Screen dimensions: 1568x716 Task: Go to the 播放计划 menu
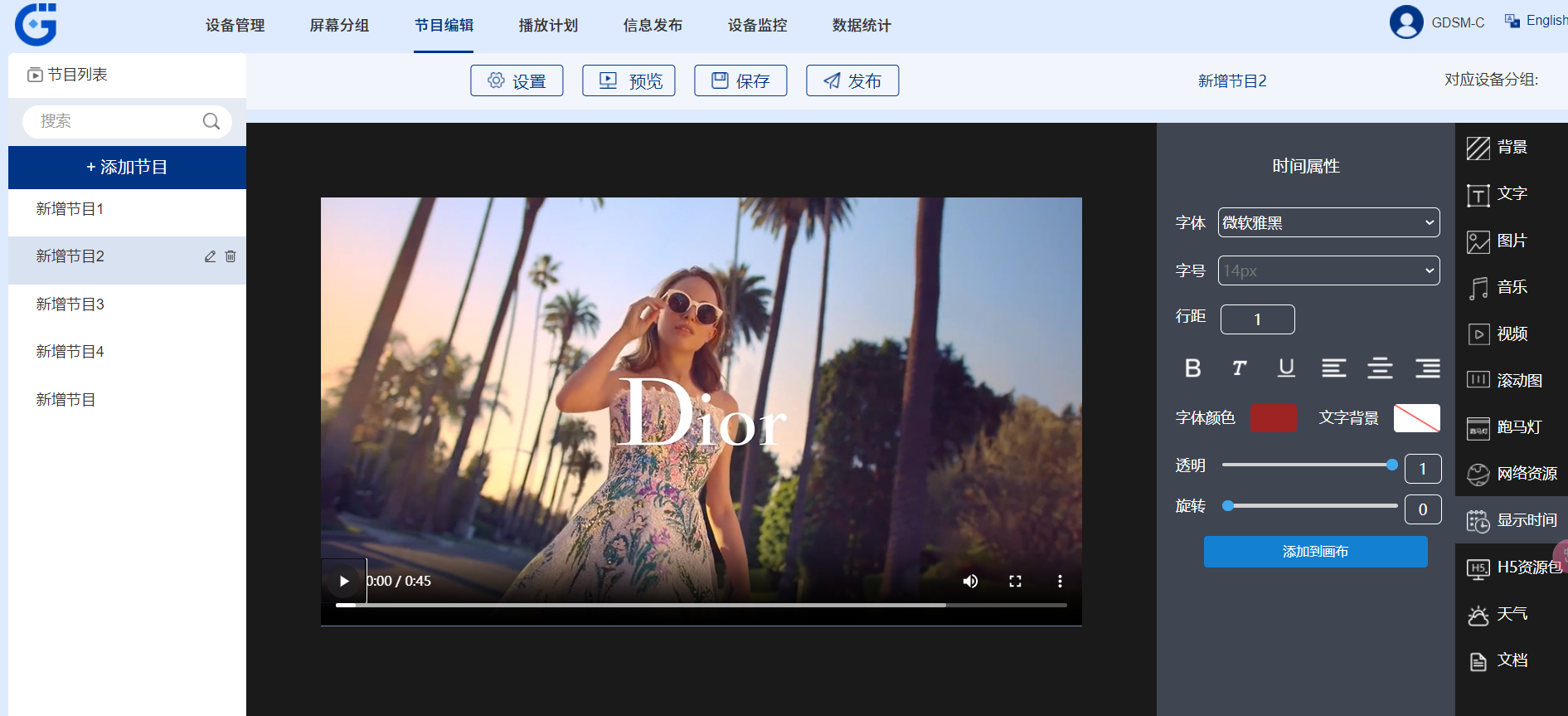[547, 26]
